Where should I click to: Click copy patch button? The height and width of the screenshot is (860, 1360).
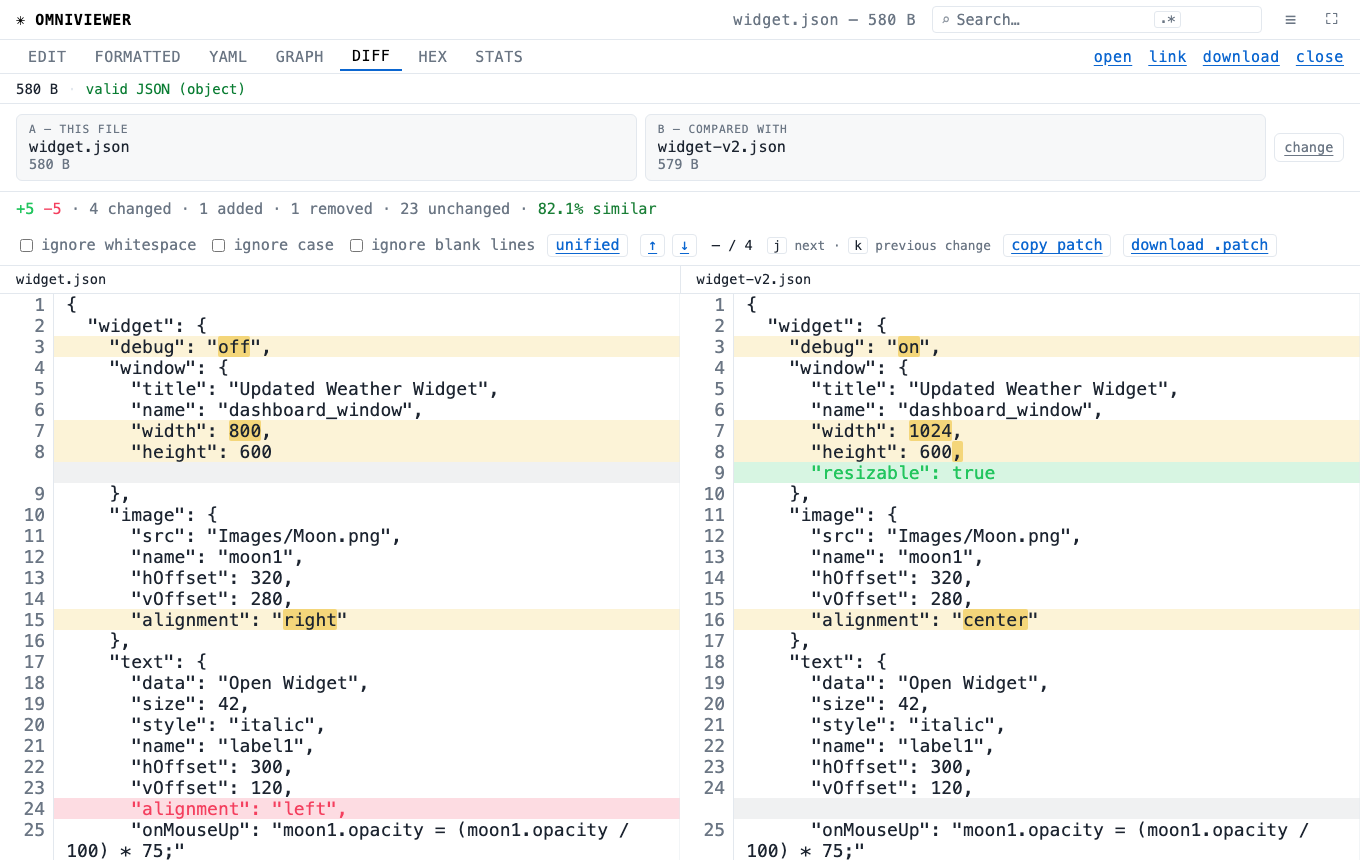(x=1057, y=245)
